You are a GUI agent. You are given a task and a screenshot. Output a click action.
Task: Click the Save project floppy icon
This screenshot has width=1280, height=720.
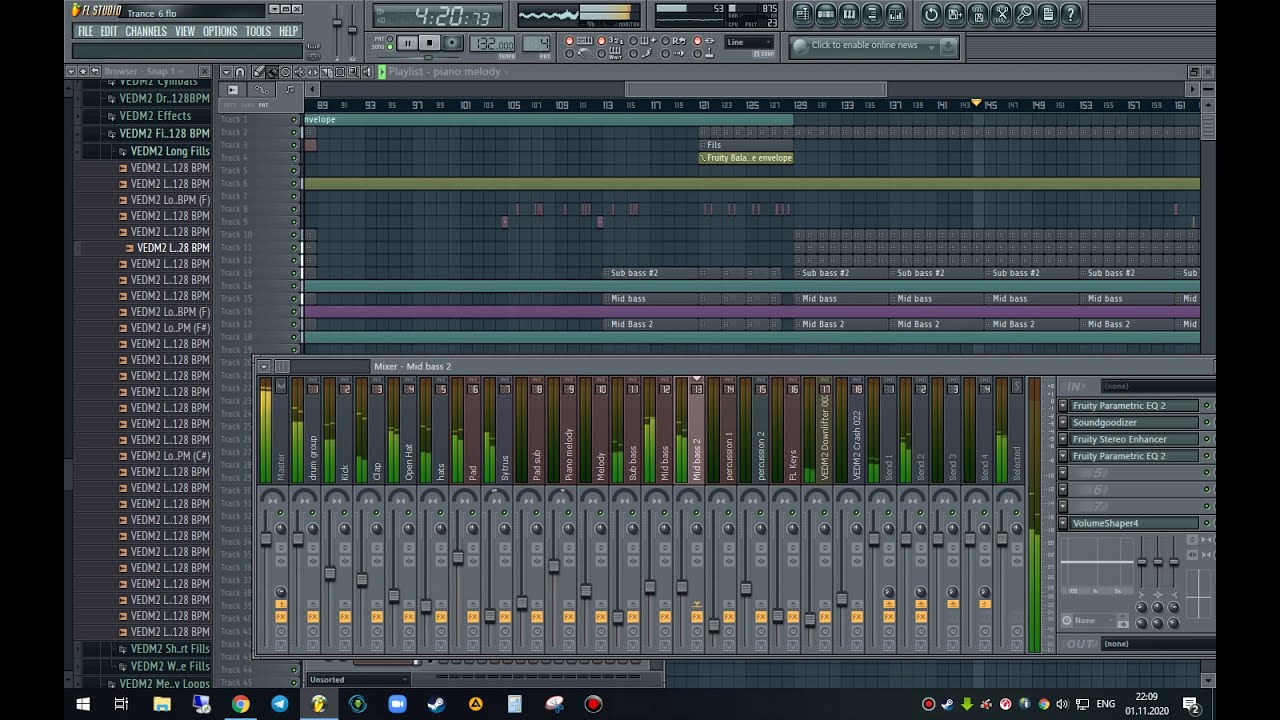click(x=978, y=14)
